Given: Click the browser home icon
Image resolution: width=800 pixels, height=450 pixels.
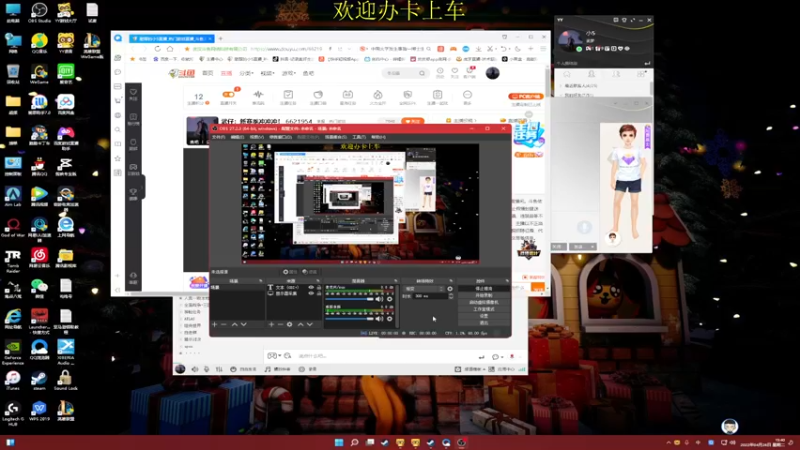Looking at the screenshot, I should point(170,49).
